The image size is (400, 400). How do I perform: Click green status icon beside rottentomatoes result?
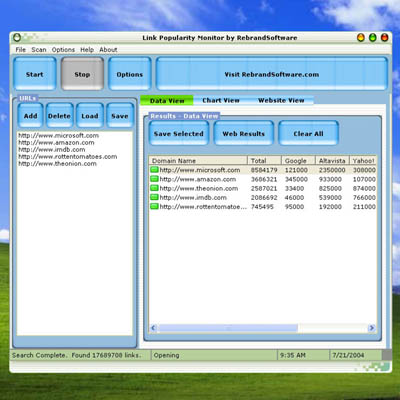[x=154, y=206]
